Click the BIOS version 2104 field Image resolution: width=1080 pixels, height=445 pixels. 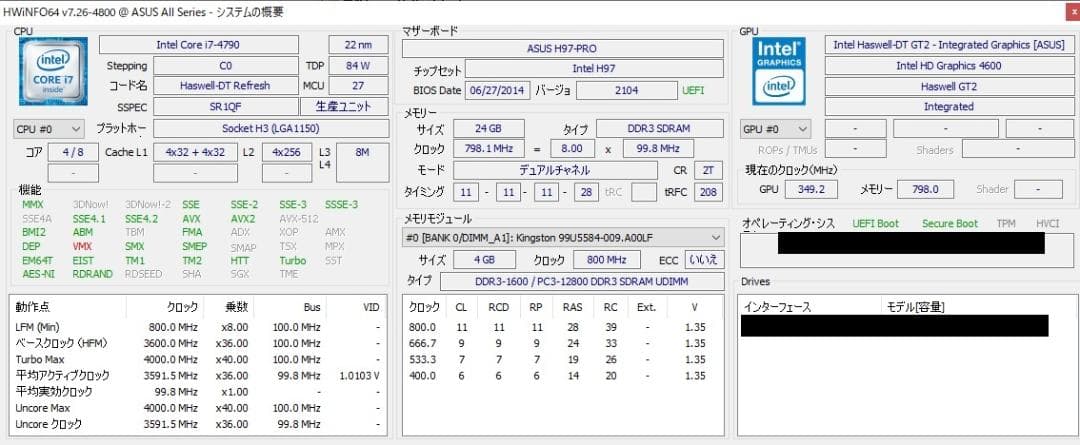point(627,90)
